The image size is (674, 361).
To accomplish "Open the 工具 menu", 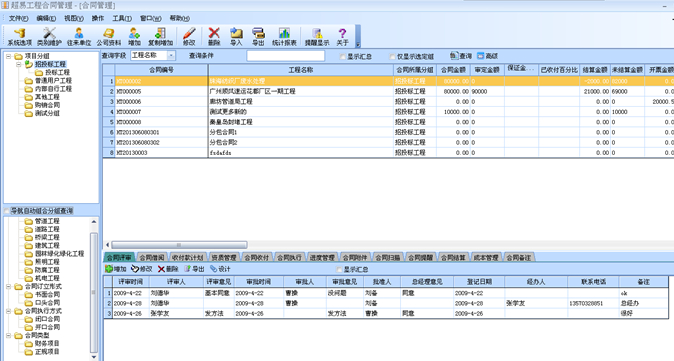I will [122, 18].
